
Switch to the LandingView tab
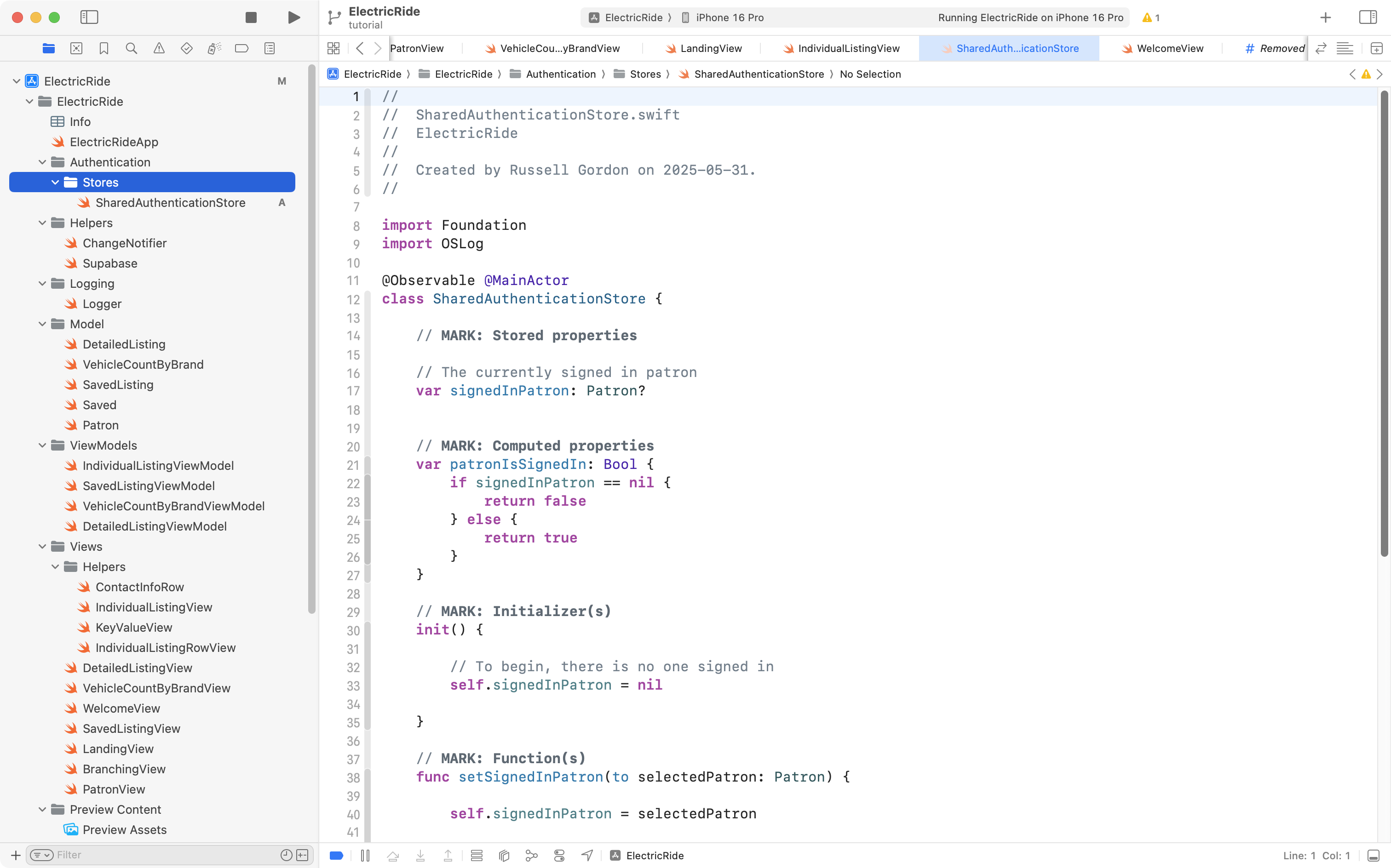pyautogui.click(x=710, y=48)
